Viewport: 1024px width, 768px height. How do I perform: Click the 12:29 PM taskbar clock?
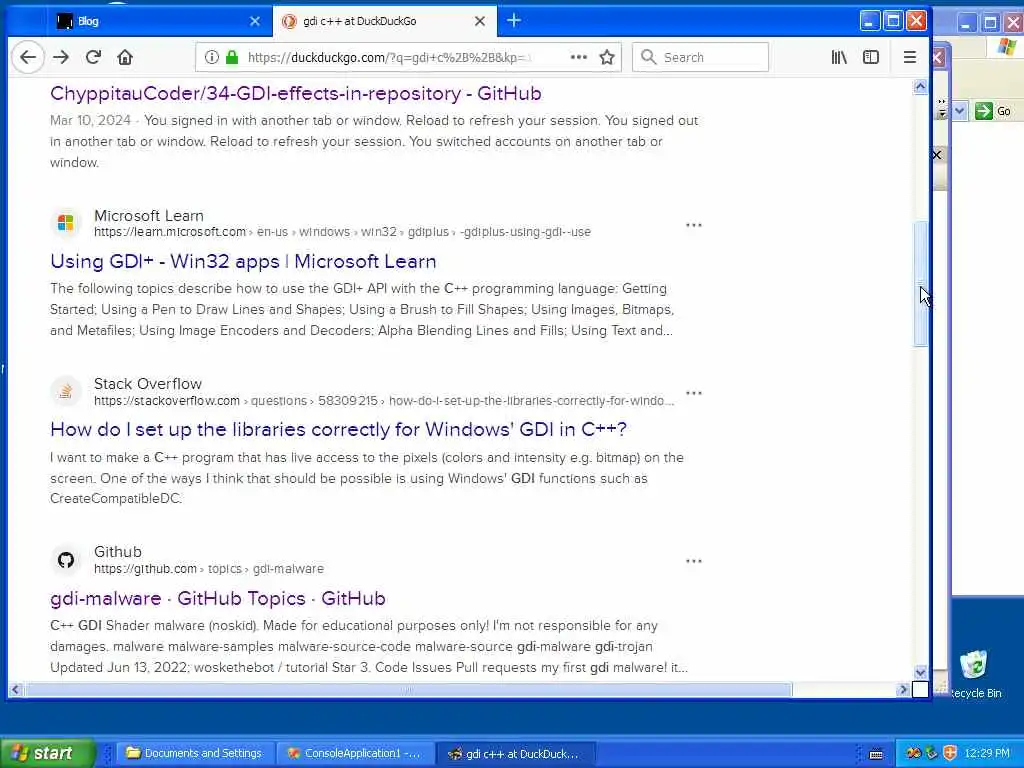coord(987,753)
